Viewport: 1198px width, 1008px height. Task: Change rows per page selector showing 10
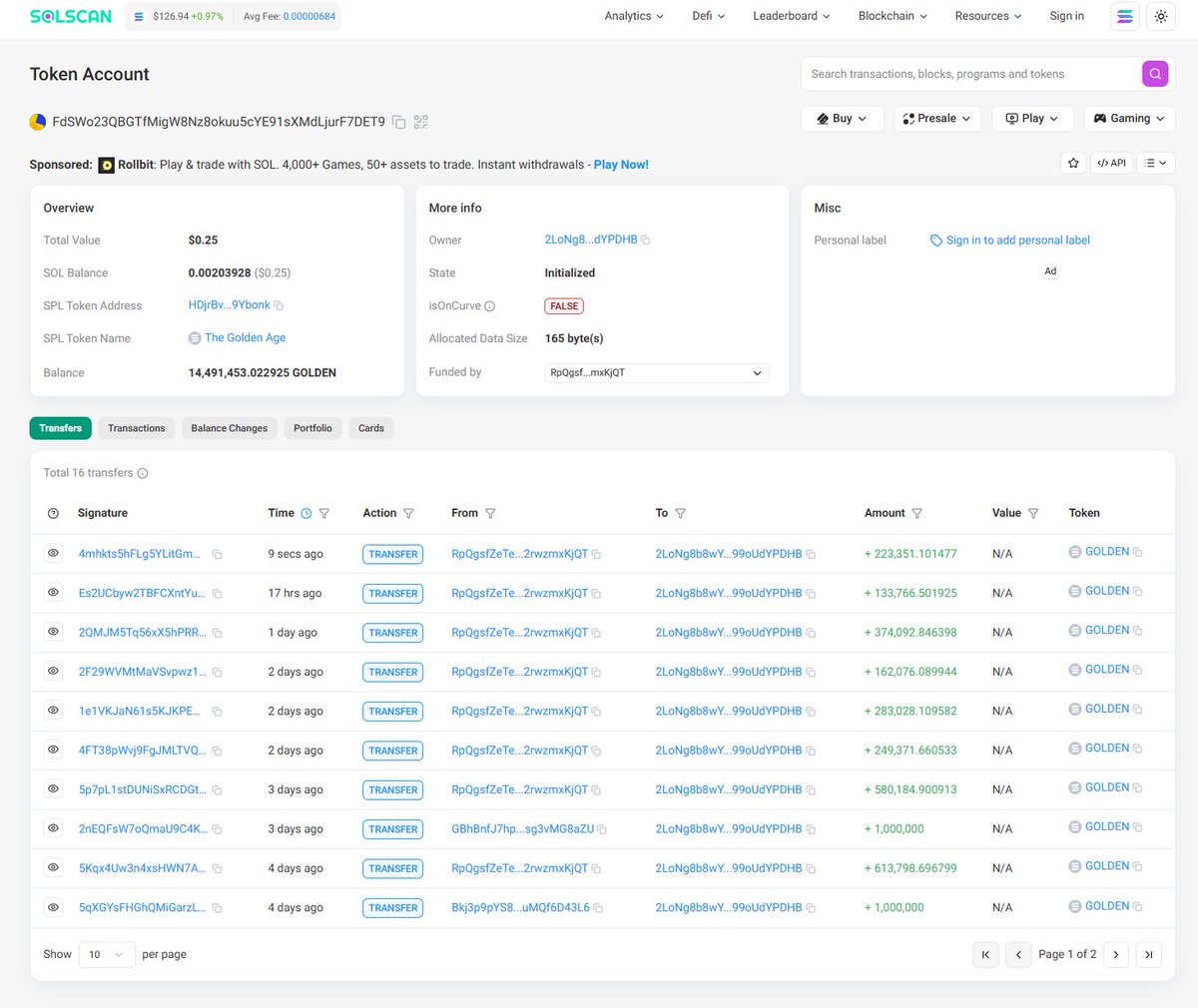(x=107, y=955)
